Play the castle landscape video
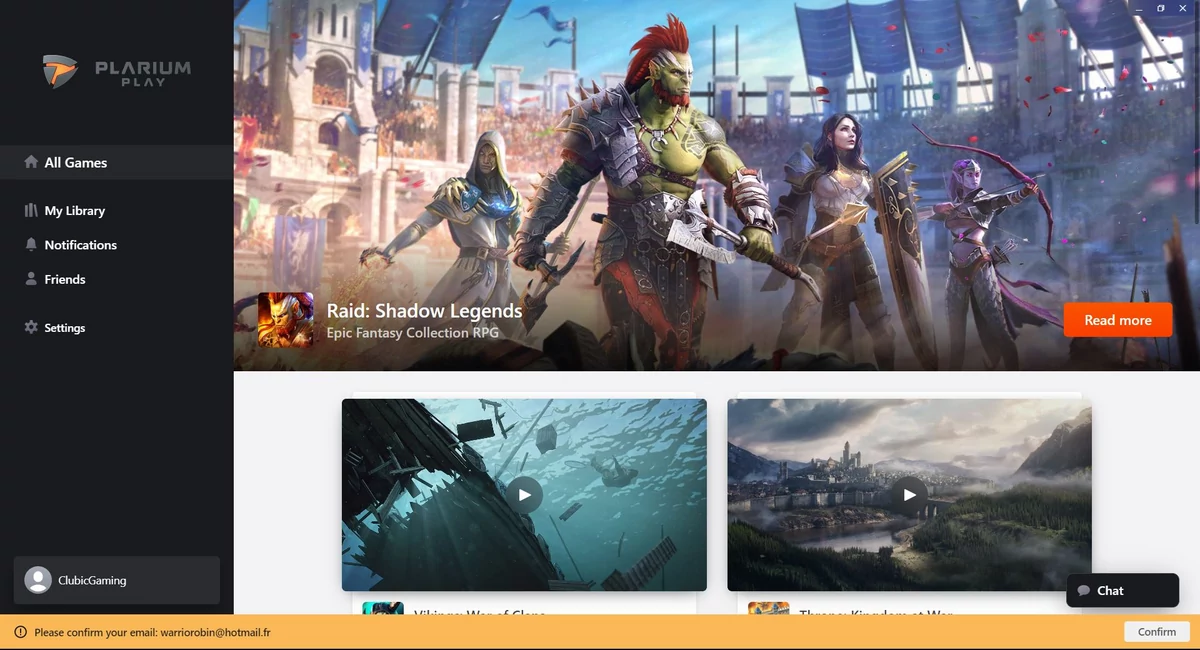Screen dimensions: 1200x650 coord(909,495)
